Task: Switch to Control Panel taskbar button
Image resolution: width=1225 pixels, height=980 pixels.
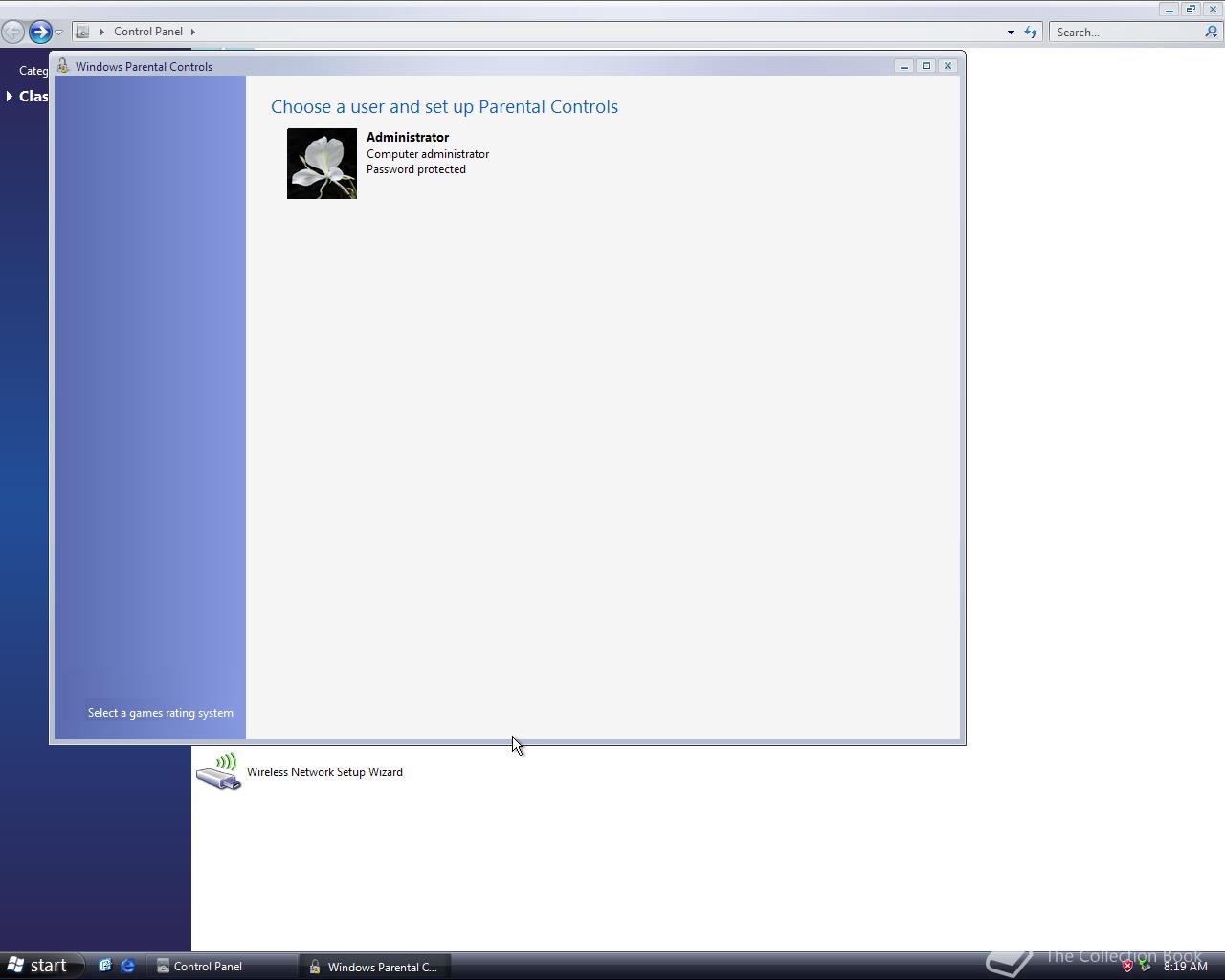Action: [222, 967]
